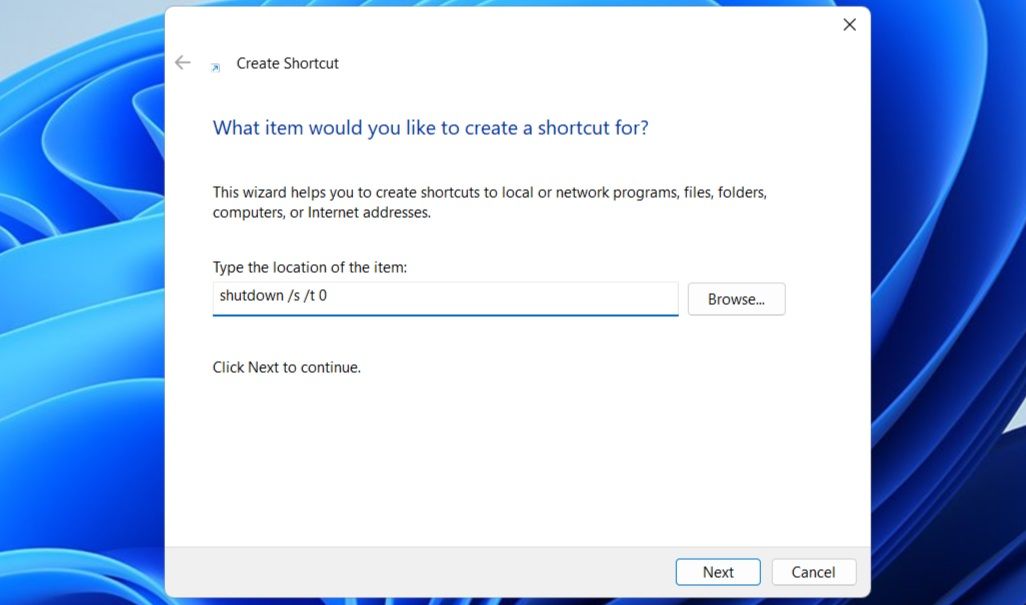Open the Browse dialog
Viewport: 1026px width, 605px height.
736,298
